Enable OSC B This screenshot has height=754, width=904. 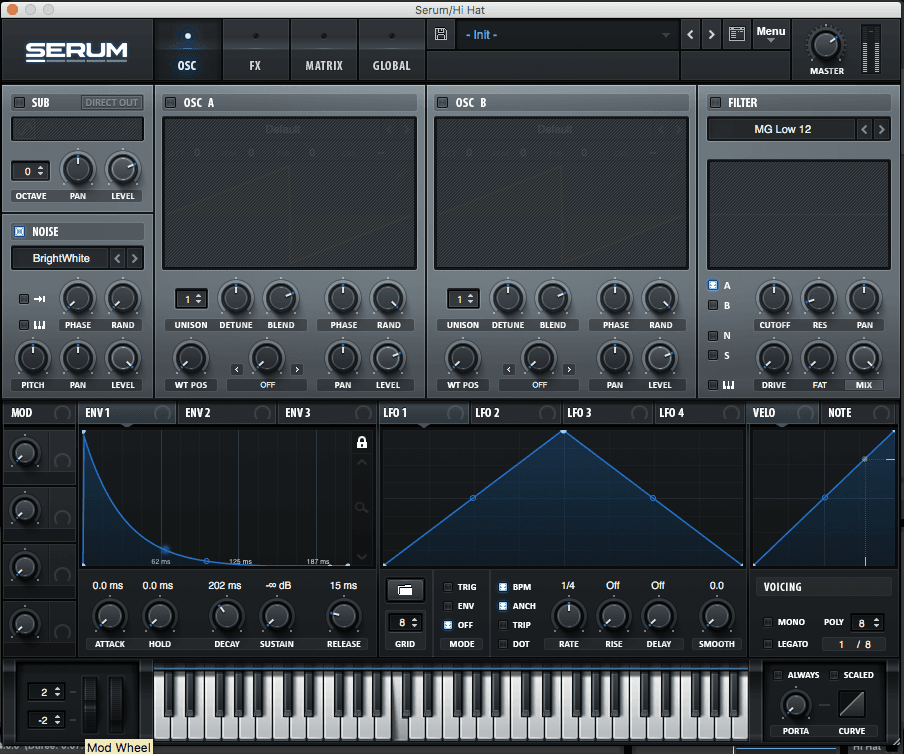tap(443, 102)
